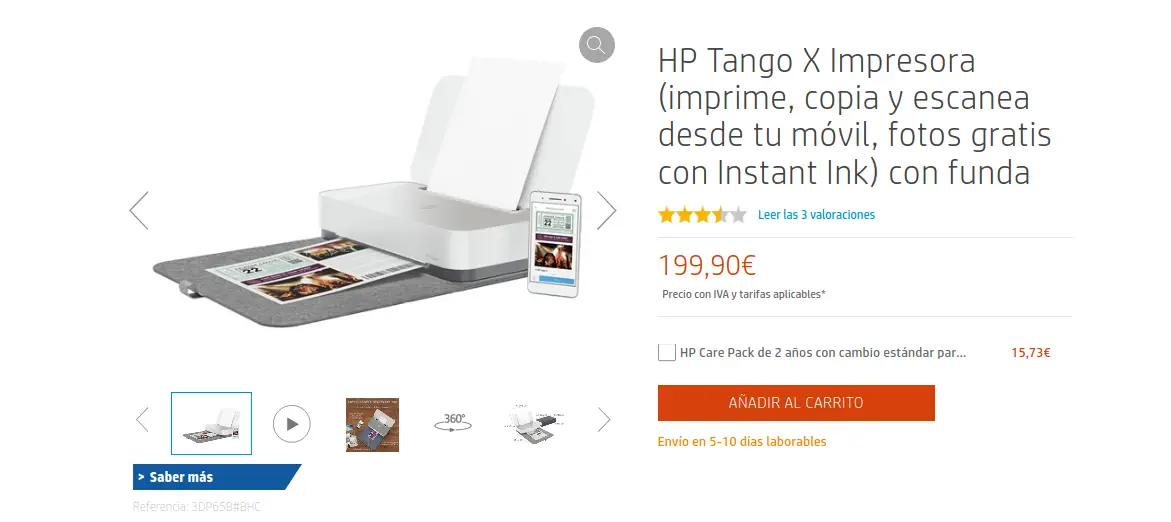1171x522 pixels.
Task: Click the HP Care Pack option label
Action: tap(823, 353)
